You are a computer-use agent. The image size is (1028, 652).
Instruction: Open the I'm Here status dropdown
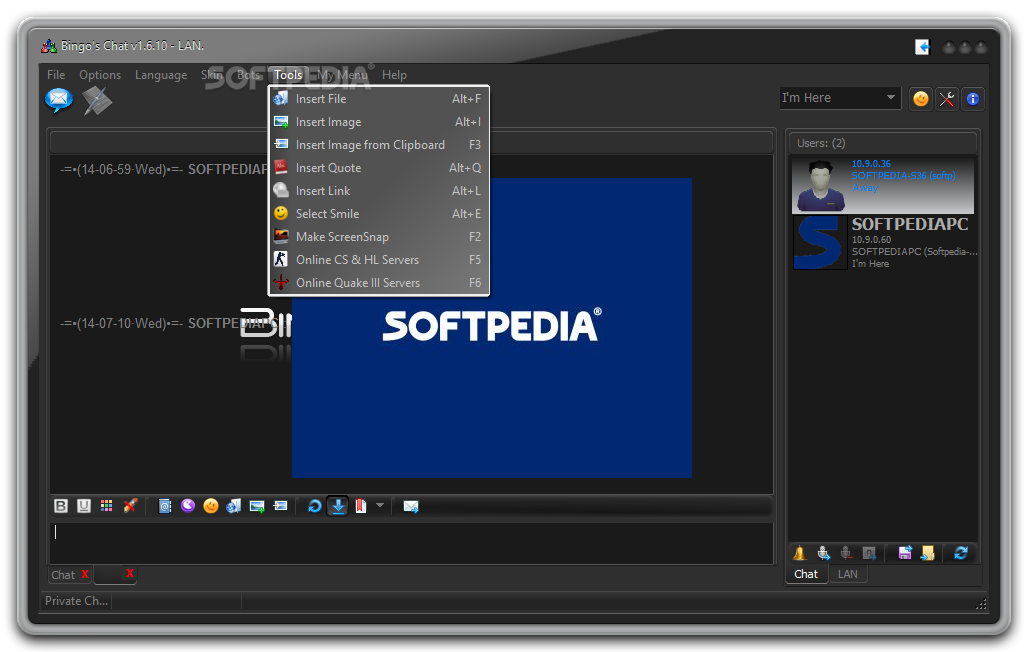click(840, 98)
